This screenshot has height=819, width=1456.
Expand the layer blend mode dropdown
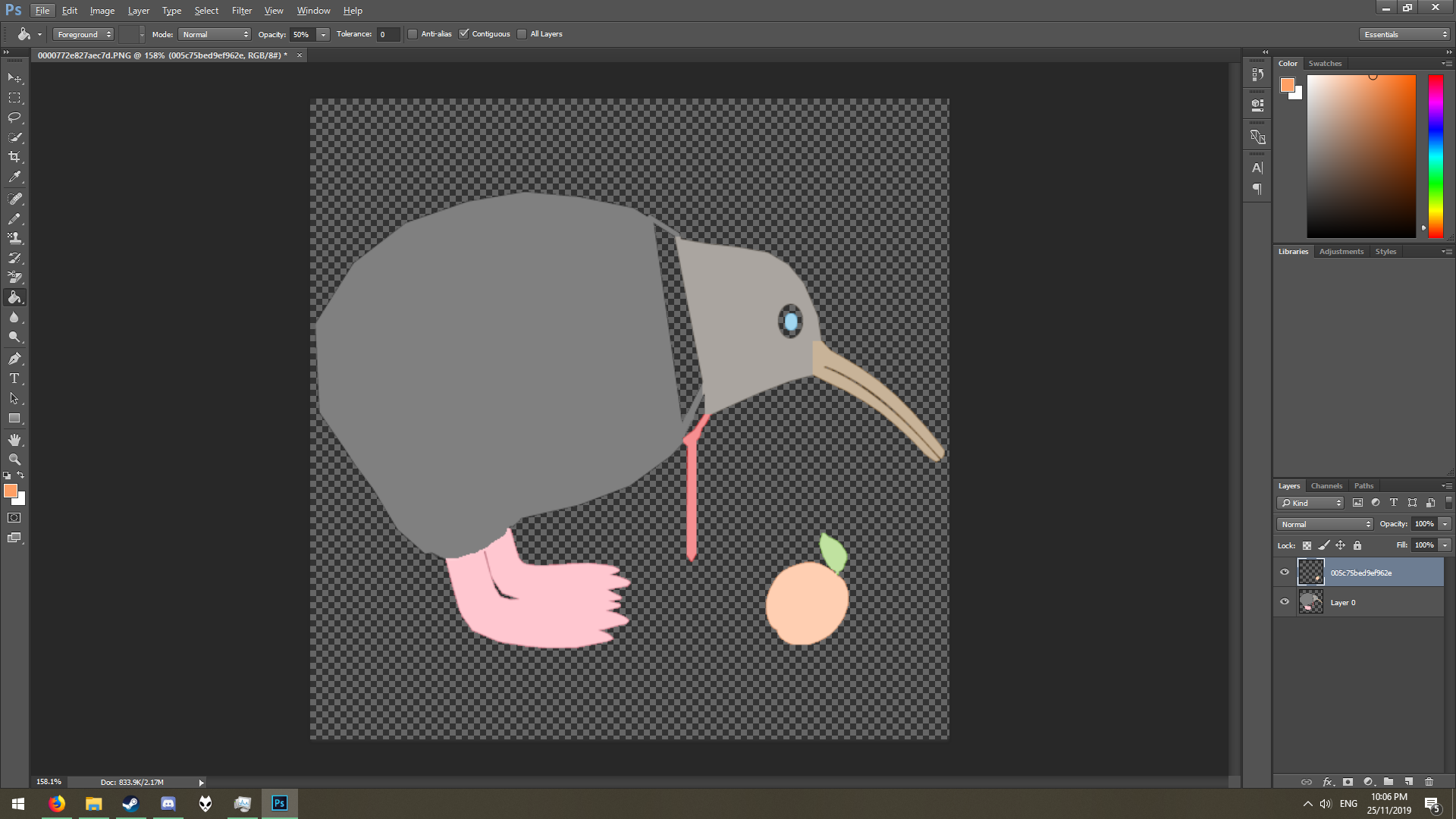tap(1325, 524)
